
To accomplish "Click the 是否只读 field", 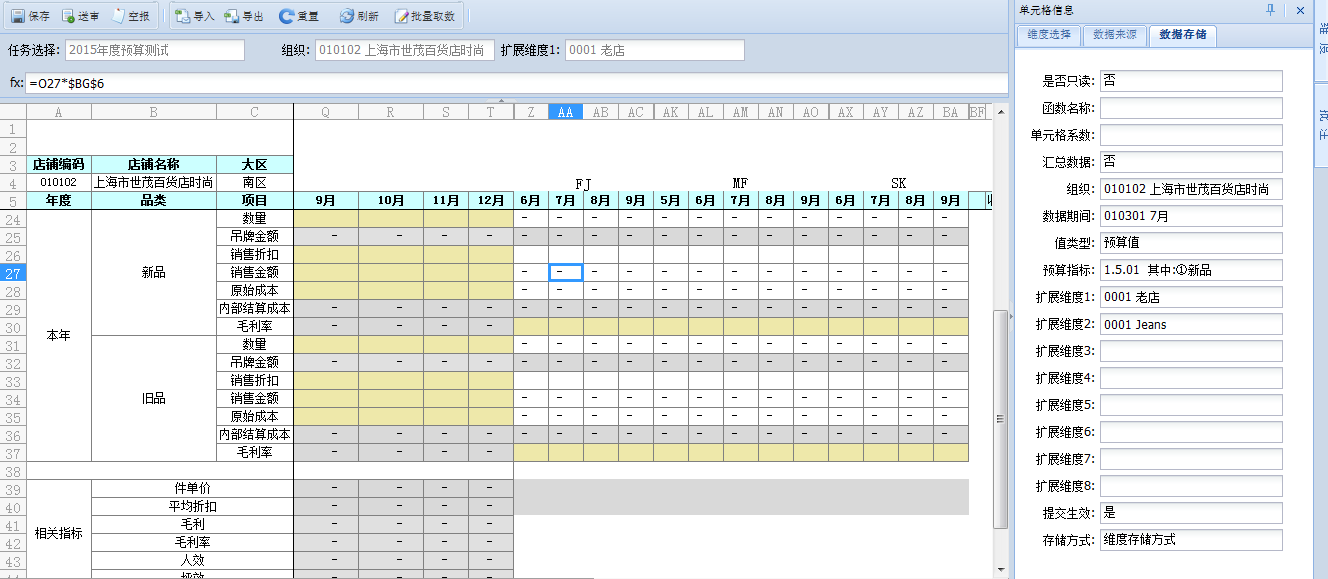I will tap(1190, 81).
